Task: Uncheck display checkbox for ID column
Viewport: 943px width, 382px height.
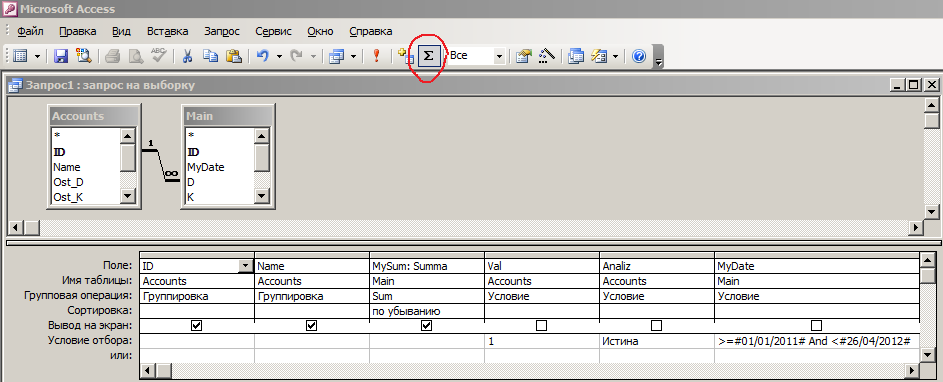Action: click(196, 325)
